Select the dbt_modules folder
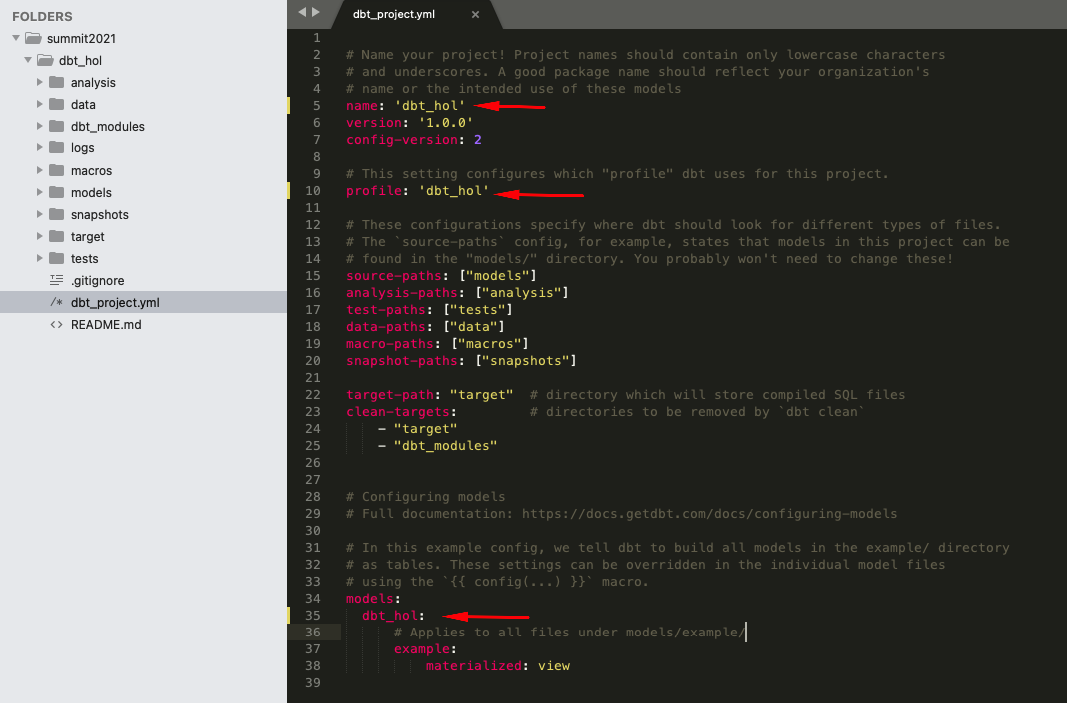The image size is (1067, 703). click(107, 127)
